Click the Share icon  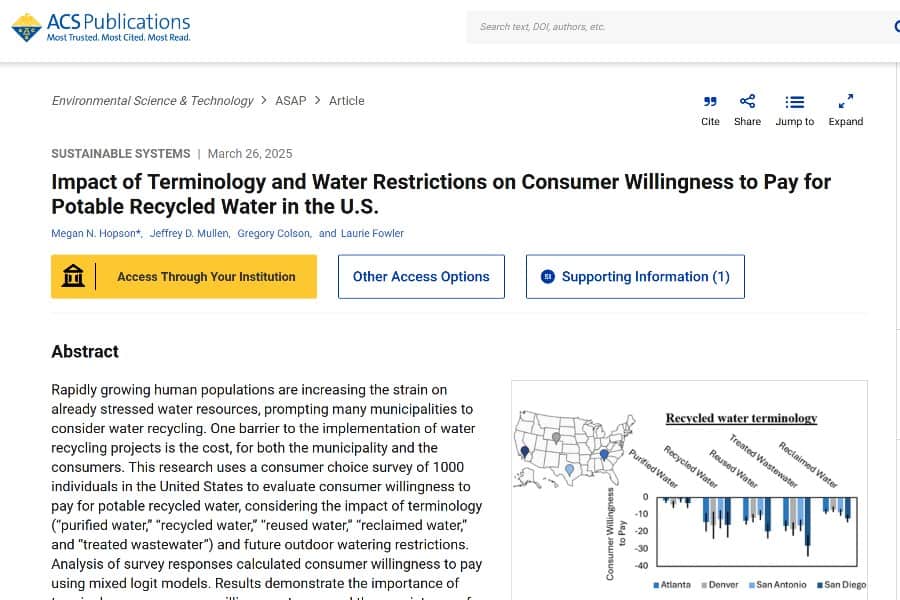pos(747,101)
